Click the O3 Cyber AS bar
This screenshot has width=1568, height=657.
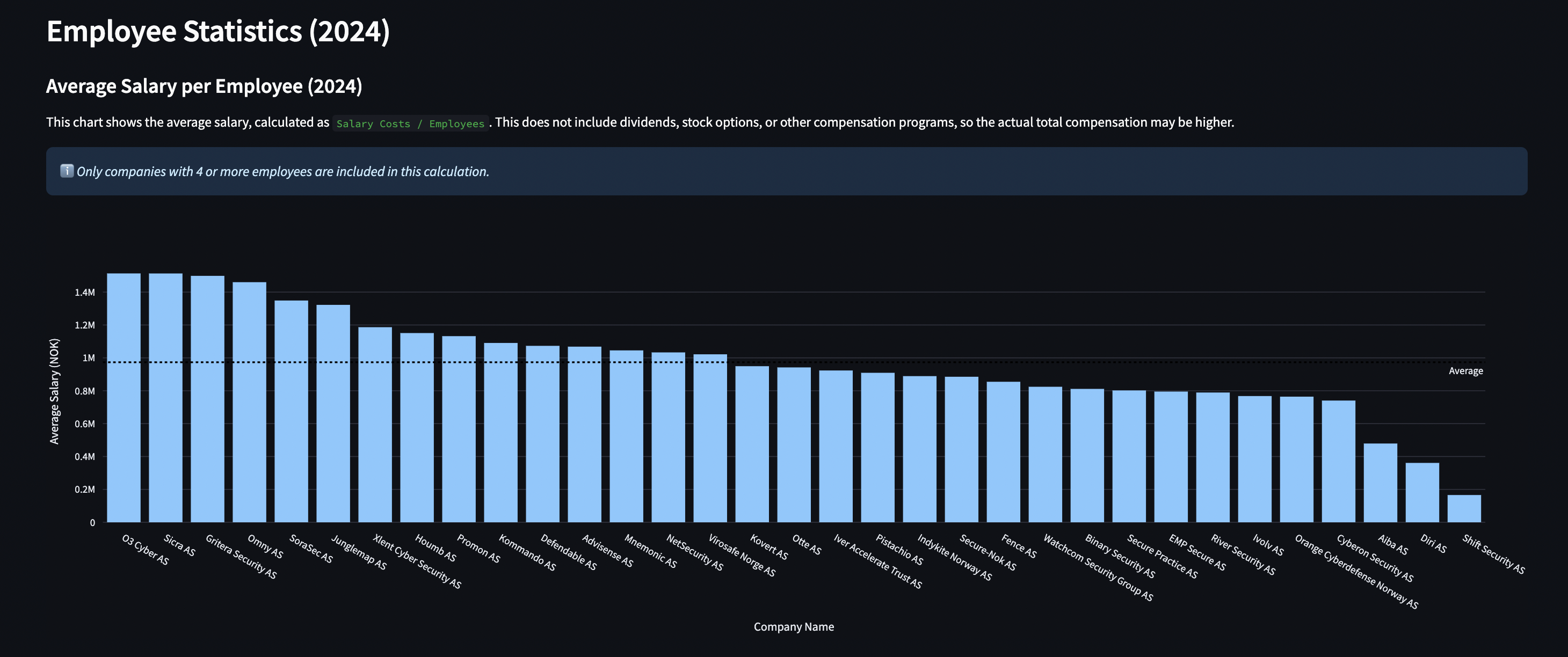pyautogui.click(x=124, y=398)
